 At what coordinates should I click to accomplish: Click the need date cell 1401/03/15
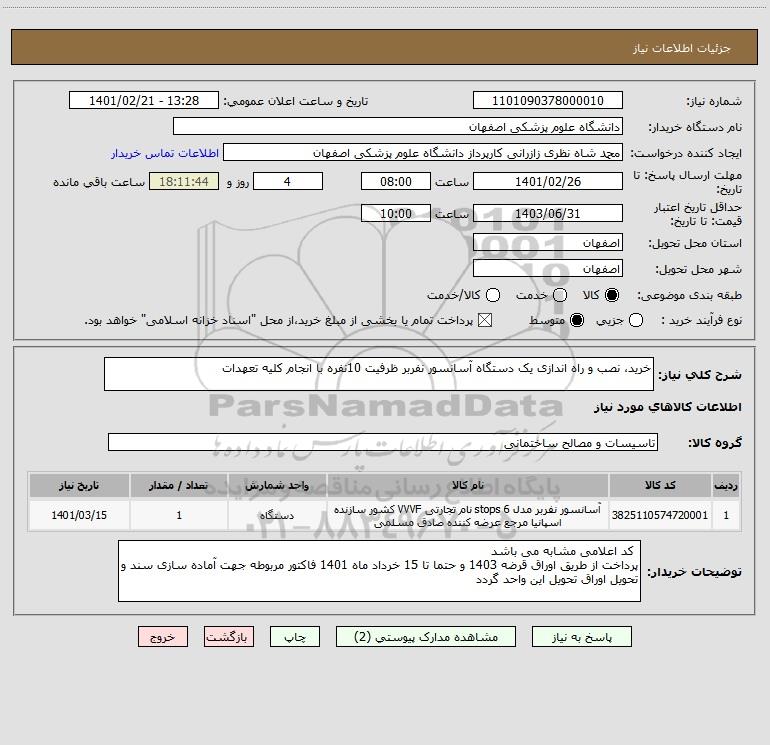click(79, 515)
